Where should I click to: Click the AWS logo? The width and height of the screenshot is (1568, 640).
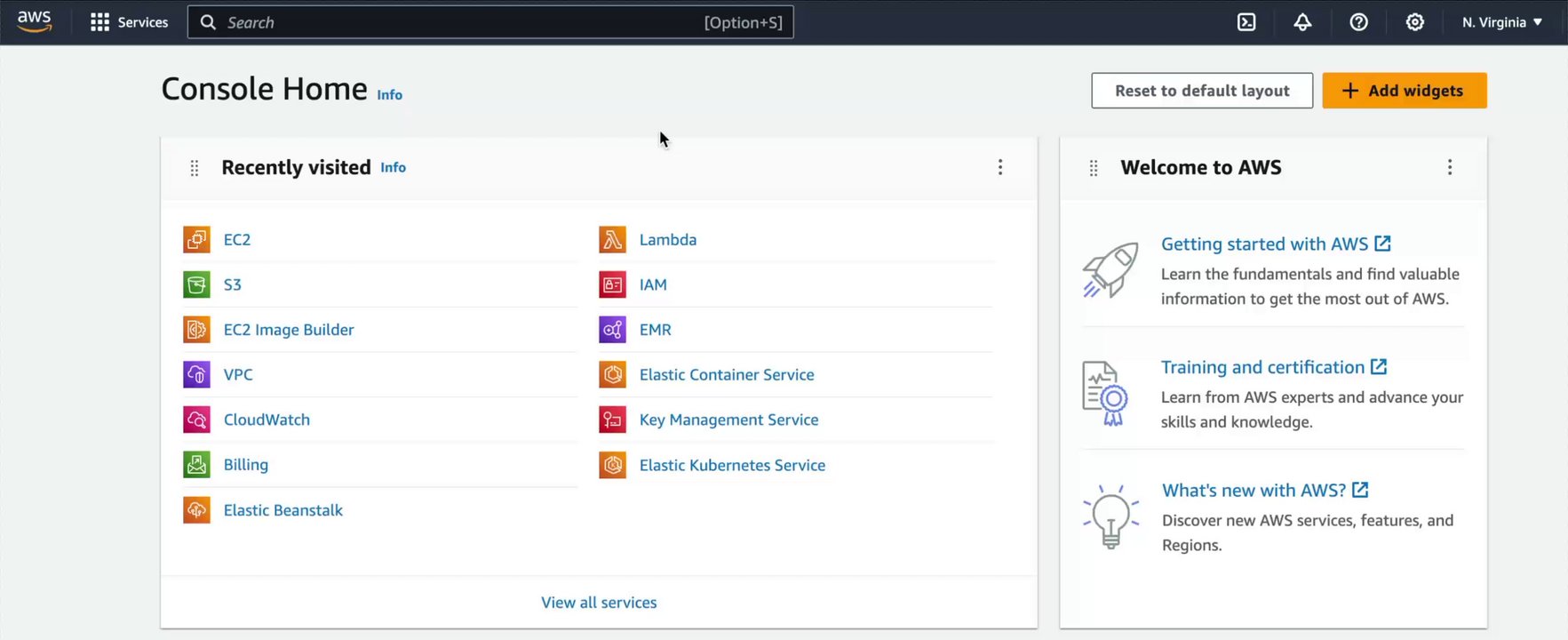[x=34, y=21]
